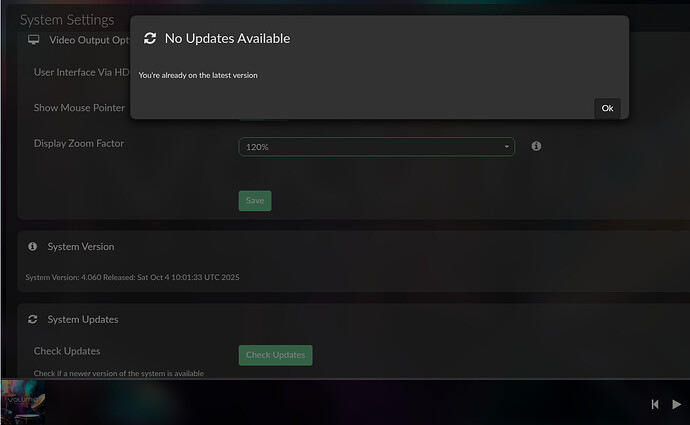690x425 pixels.
Task: Open the album art thumbnail in the player bar
Action: pos(22,402)
